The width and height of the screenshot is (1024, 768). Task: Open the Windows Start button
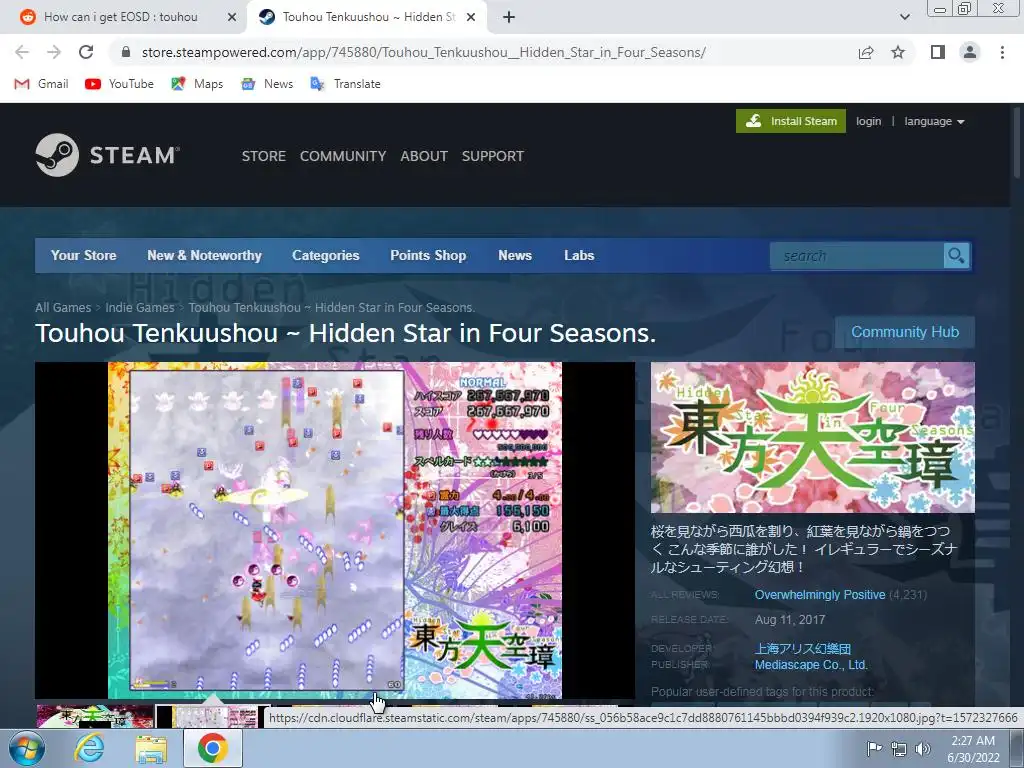[26, 748]
